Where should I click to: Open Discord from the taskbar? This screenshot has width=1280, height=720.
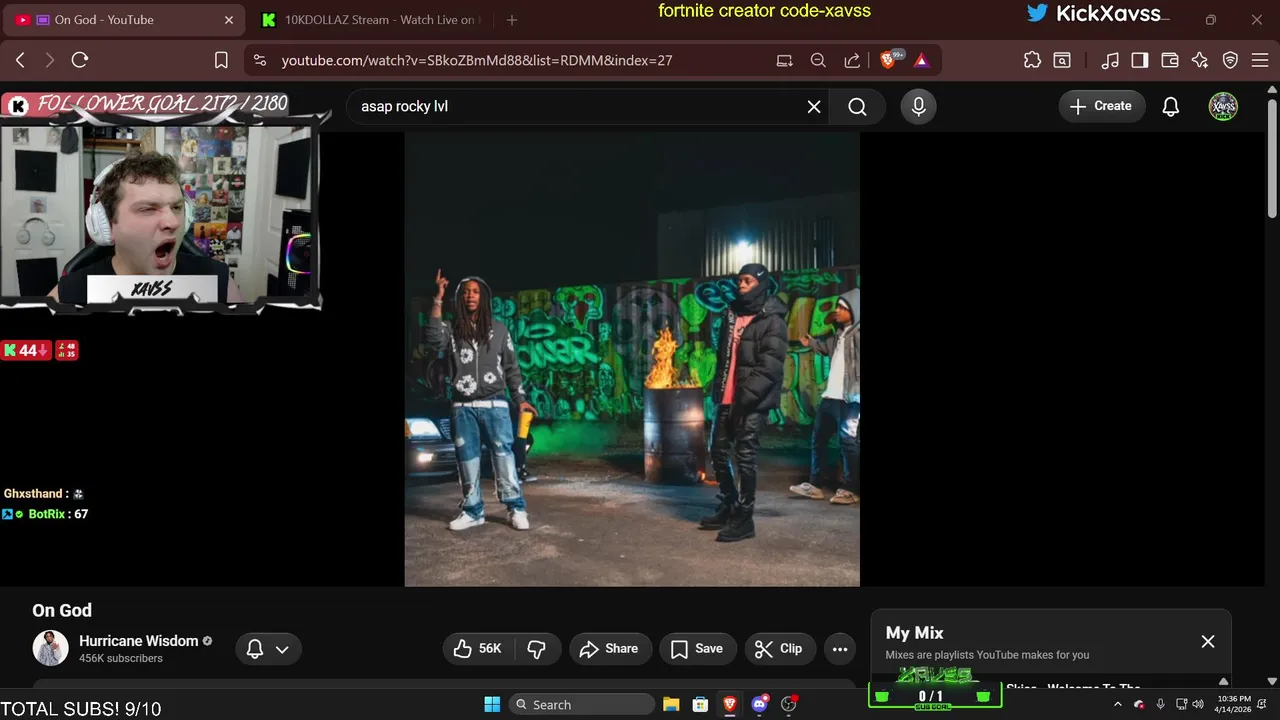759,704
